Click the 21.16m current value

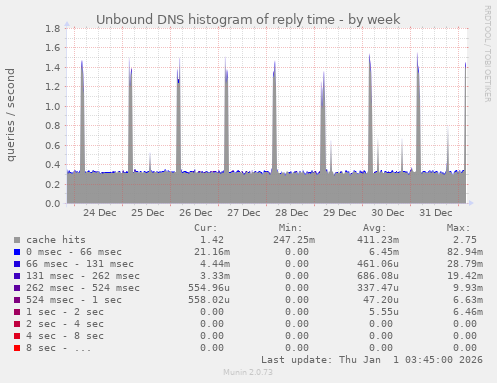212,252
